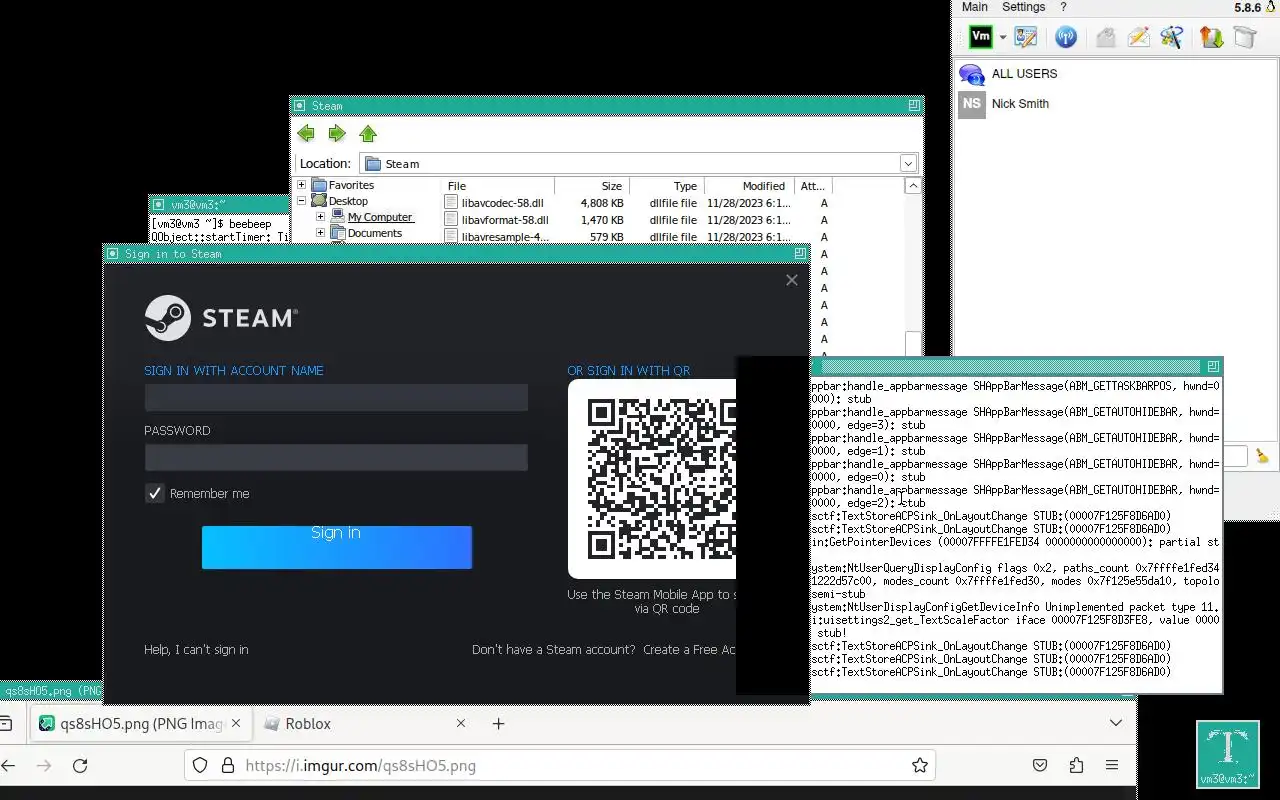
Task: Expand the Favorites tree node
Action: [302, 185]
